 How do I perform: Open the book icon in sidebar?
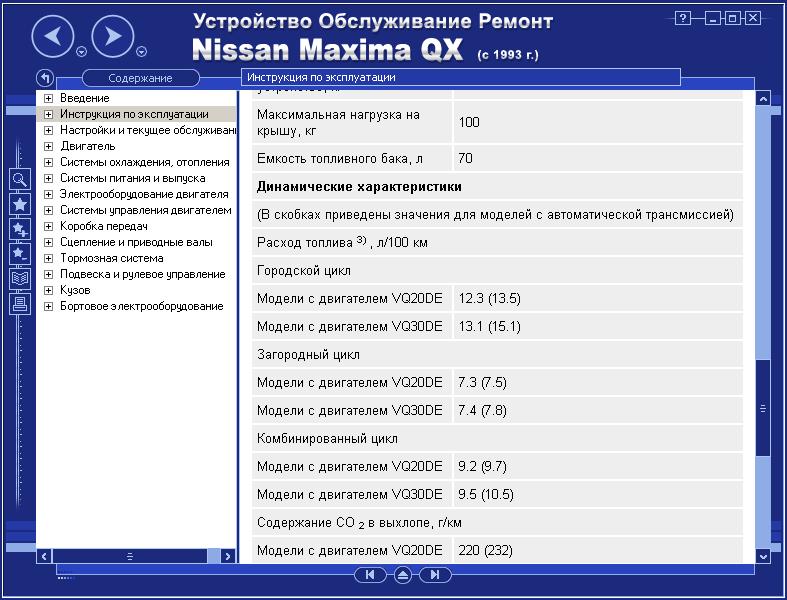[20, 279]
